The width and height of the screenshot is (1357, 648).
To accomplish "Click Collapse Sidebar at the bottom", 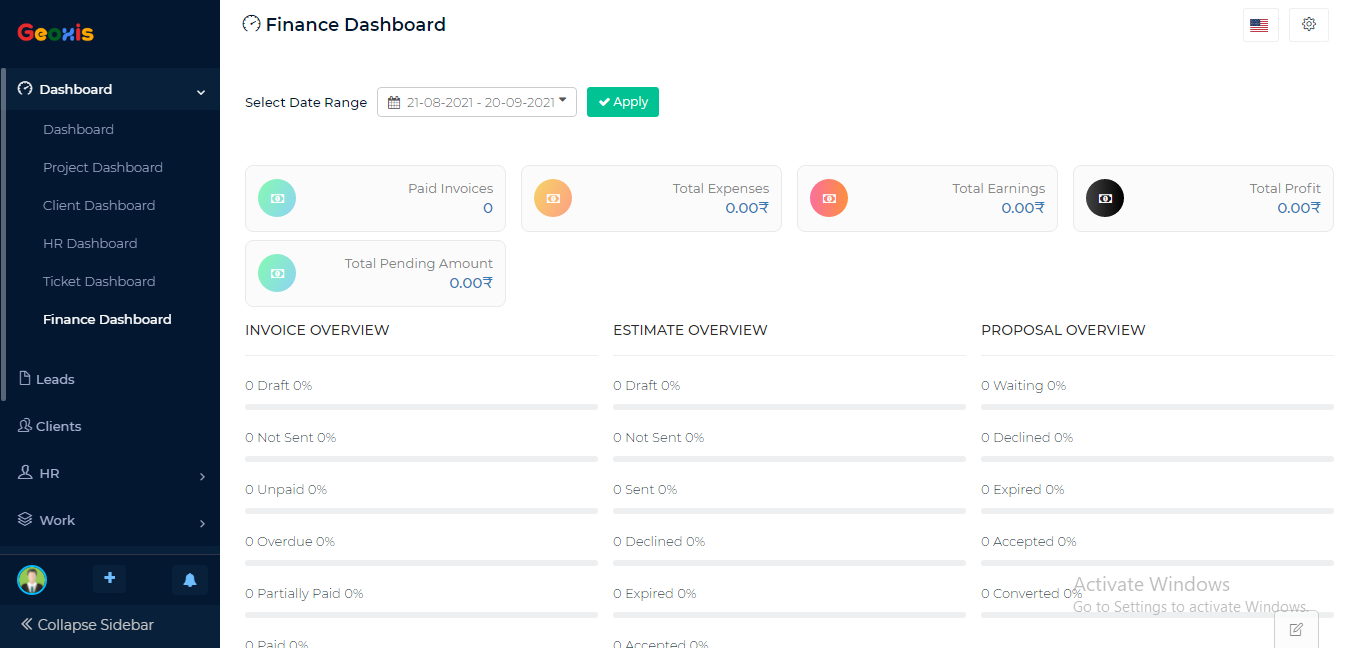I will tap(87, 625).
